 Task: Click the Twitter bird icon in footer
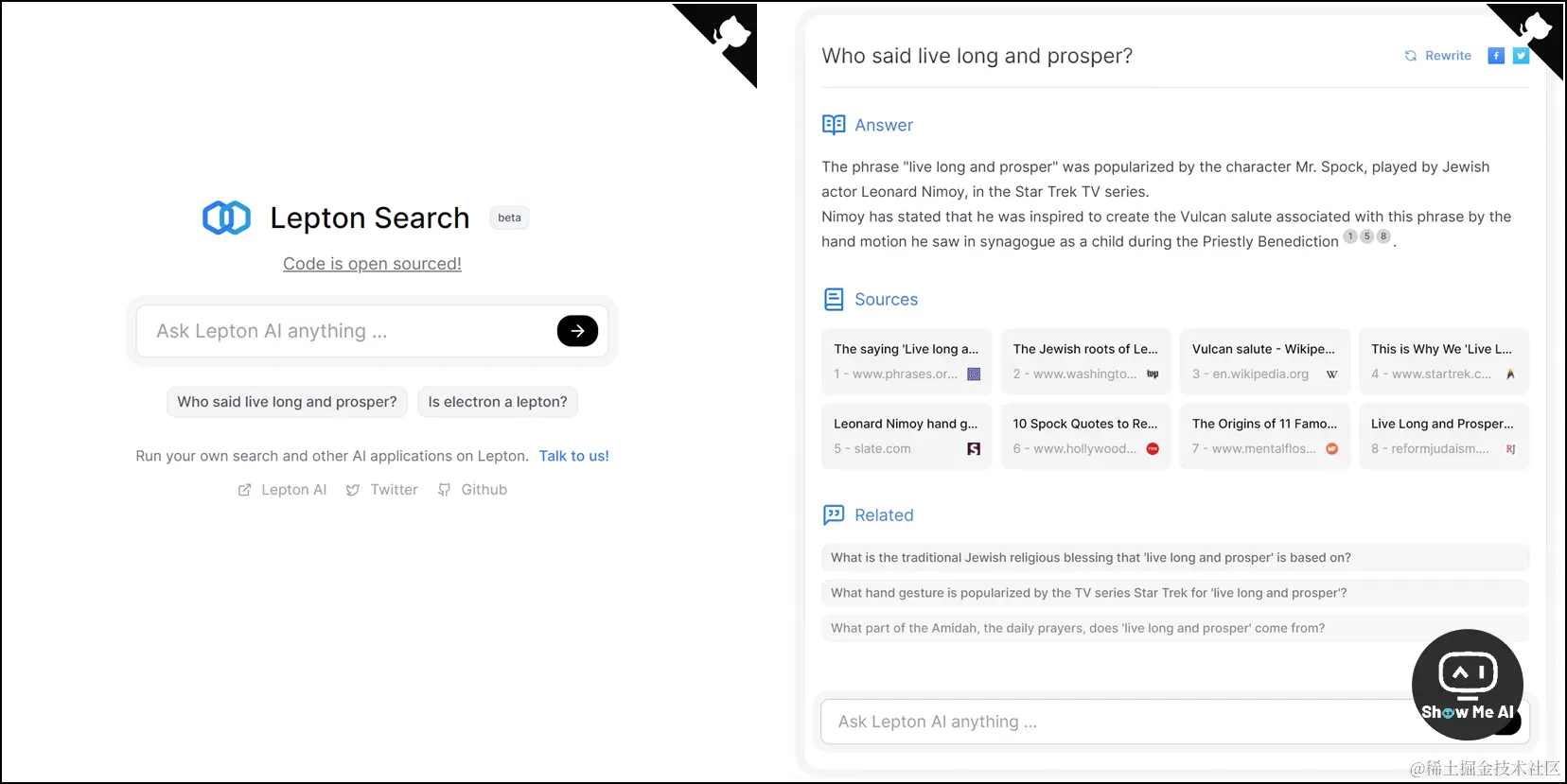(x=353, y=490)
